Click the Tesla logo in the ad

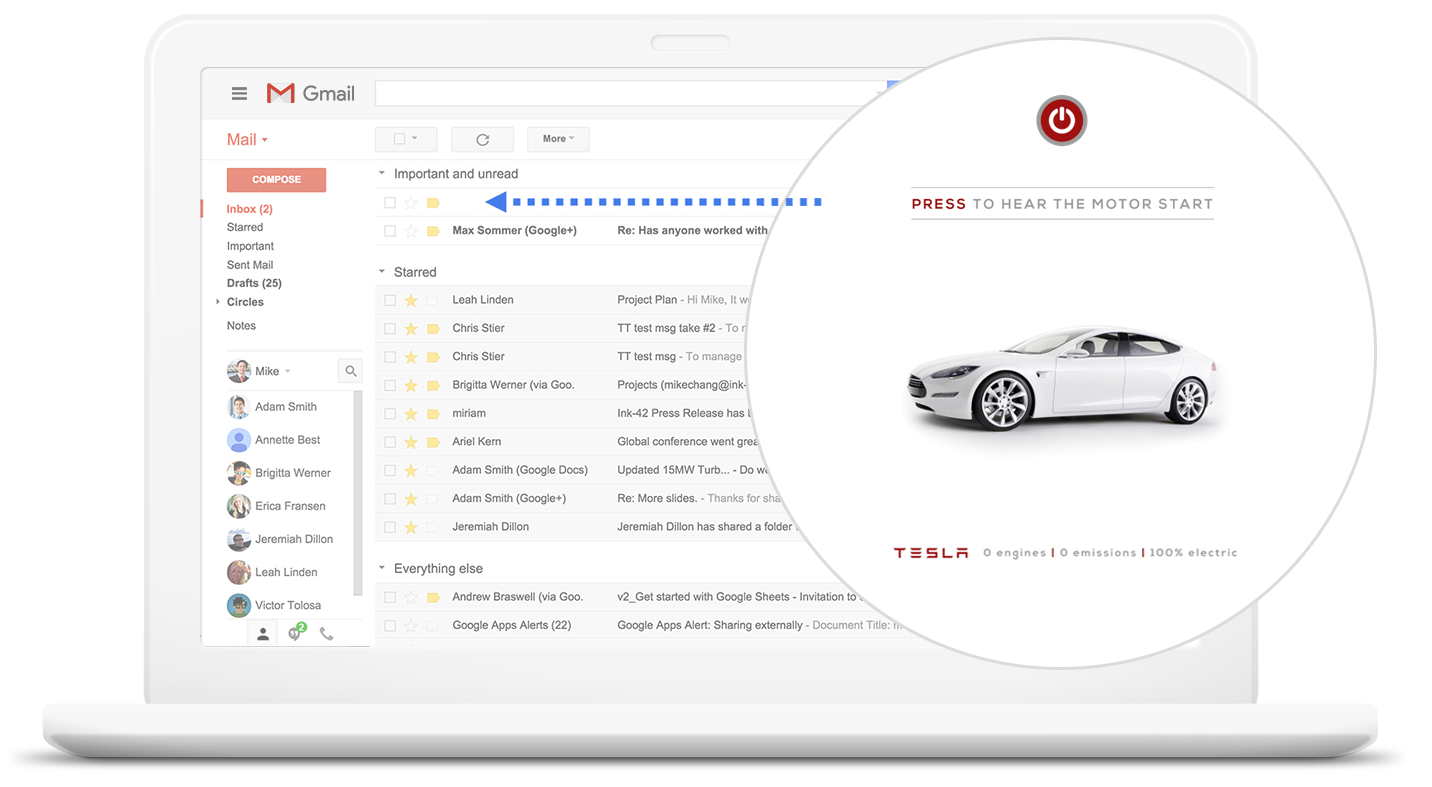(x=931, y=553)
